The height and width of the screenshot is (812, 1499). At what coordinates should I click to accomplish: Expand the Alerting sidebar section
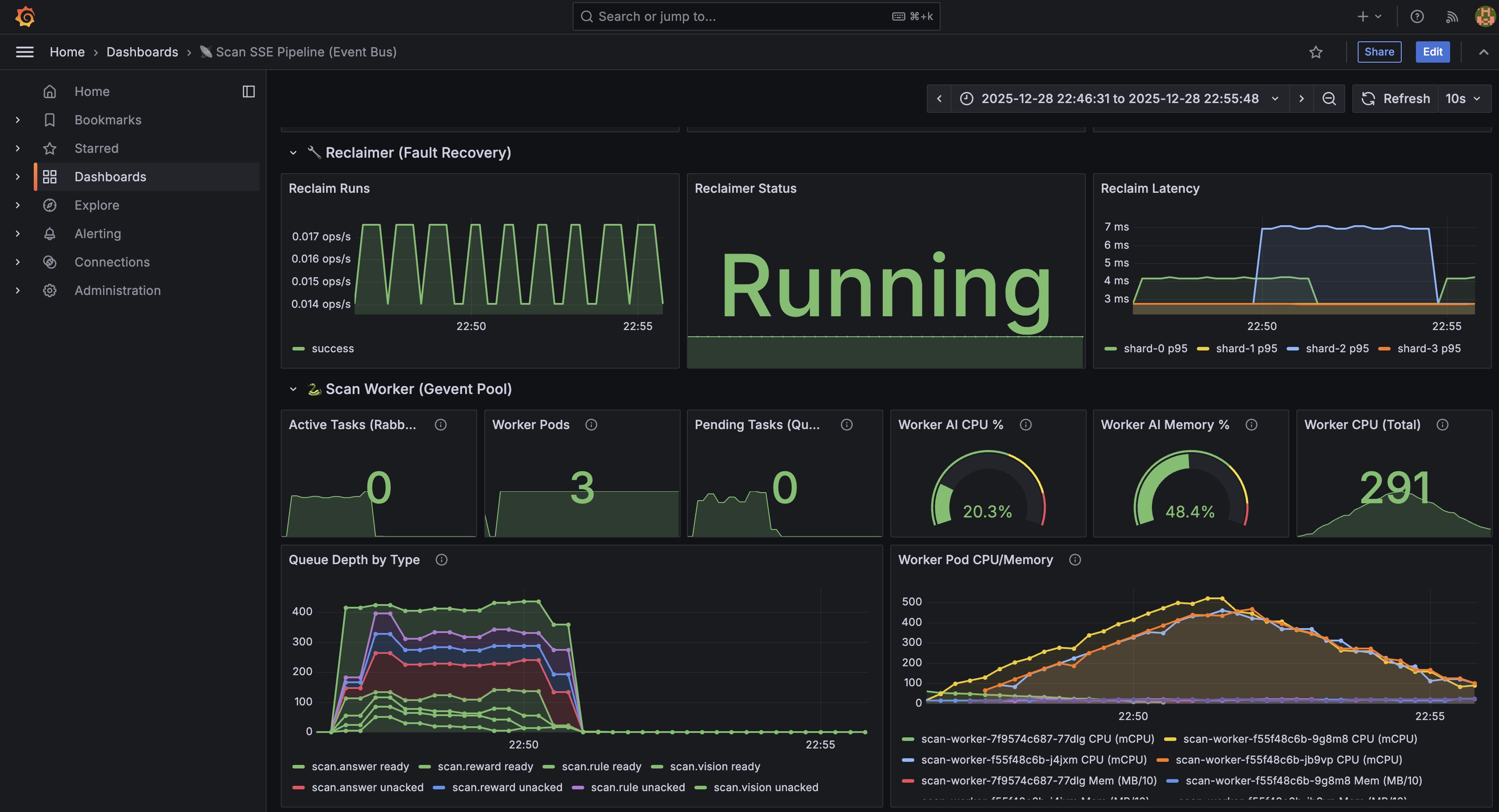[x=17, y=233]
